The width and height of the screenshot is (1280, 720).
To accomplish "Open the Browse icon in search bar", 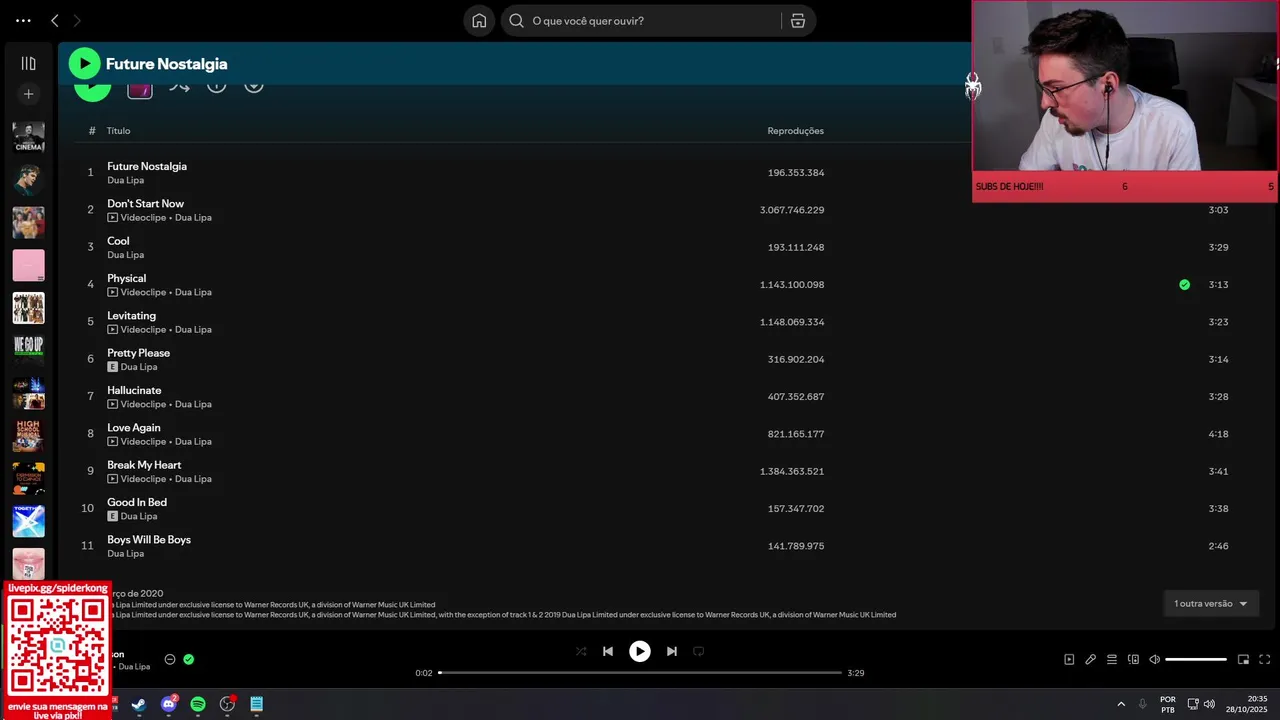I will (x=797, y=21).
